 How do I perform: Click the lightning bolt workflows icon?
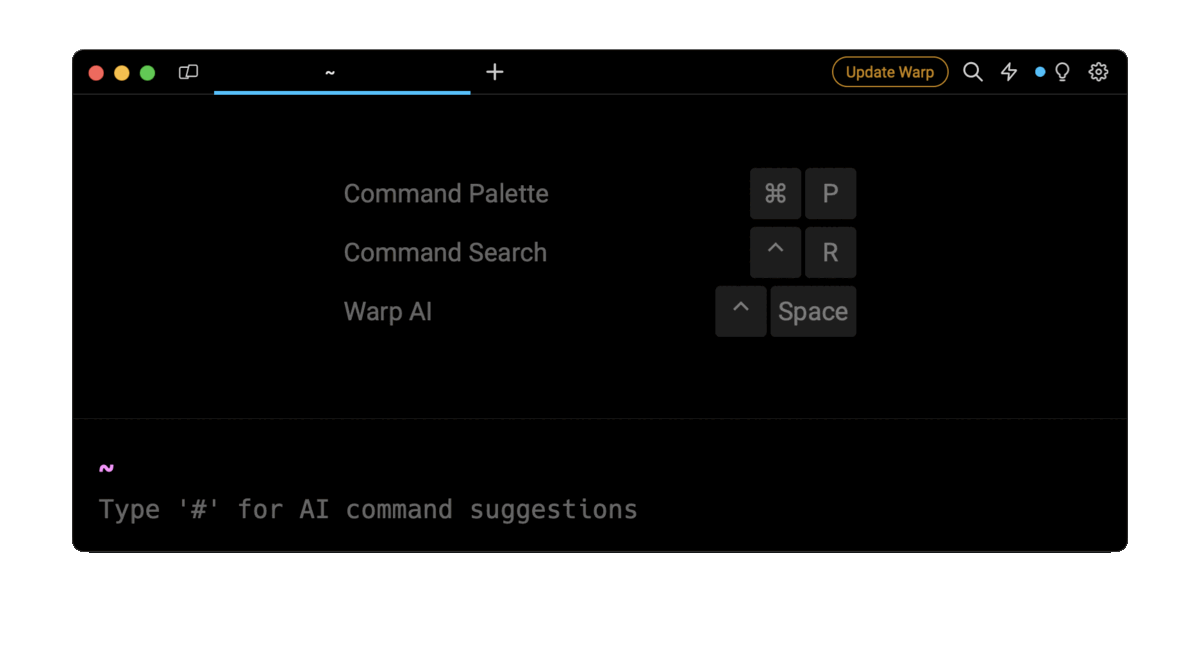1008,71
